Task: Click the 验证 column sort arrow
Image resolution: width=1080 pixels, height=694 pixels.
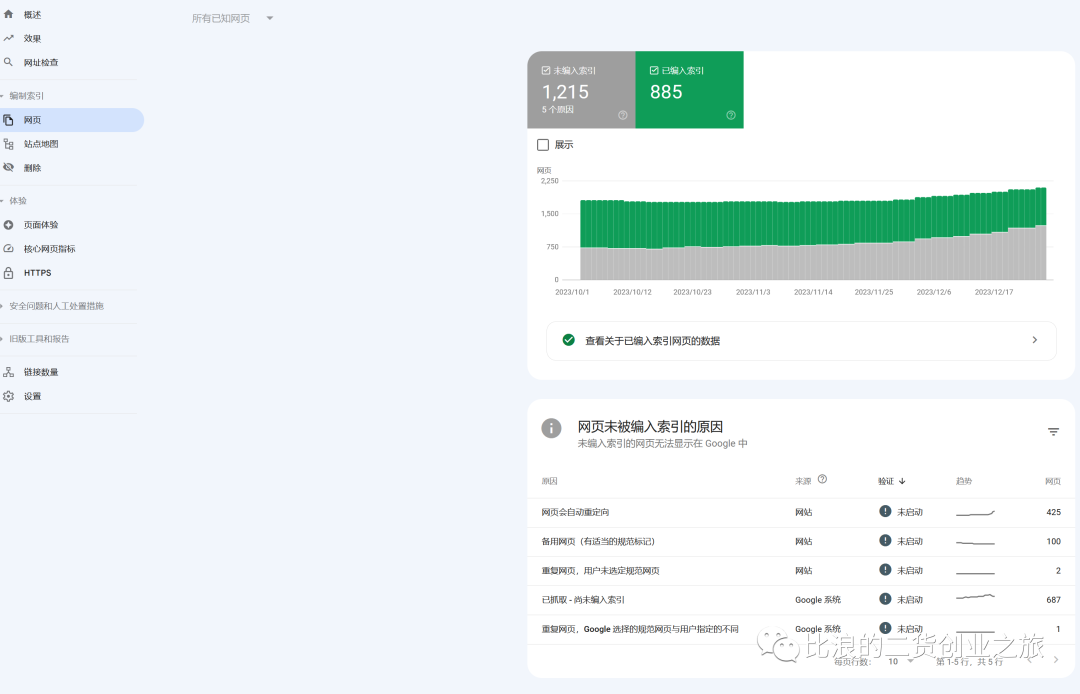Action: pos(901,481)
